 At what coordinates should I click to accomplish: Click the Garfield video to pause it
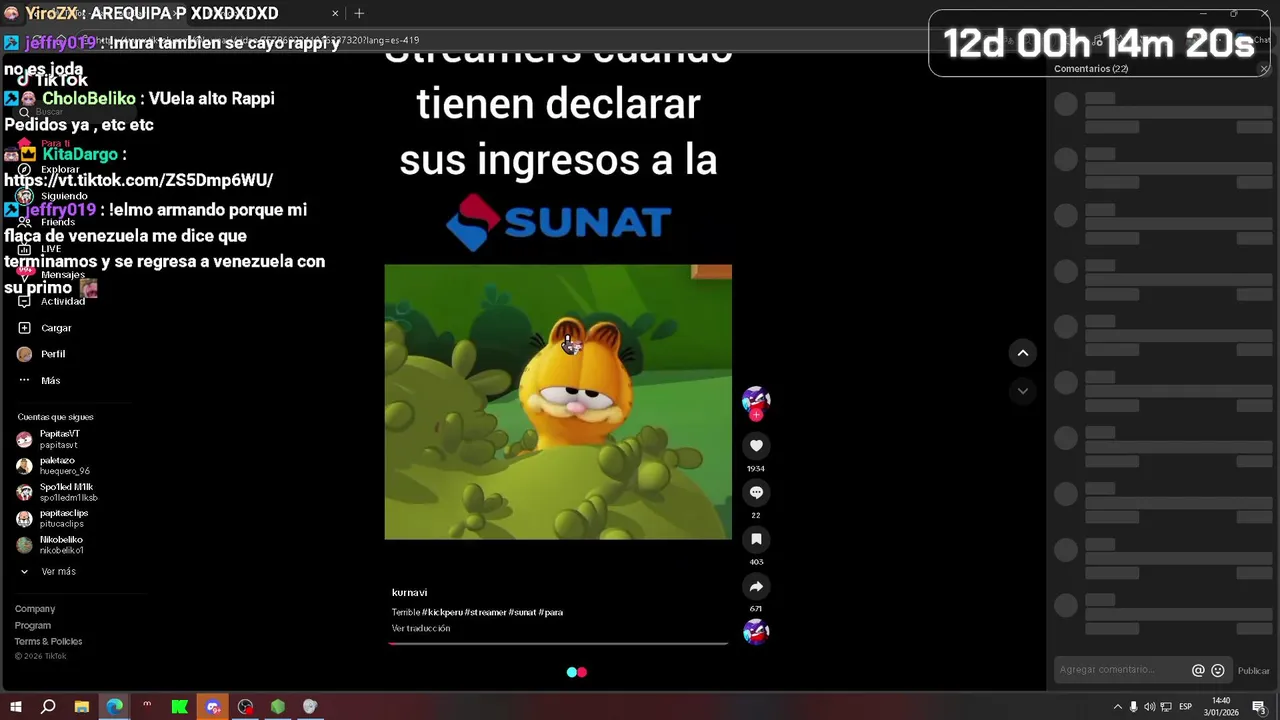point(558,402)
